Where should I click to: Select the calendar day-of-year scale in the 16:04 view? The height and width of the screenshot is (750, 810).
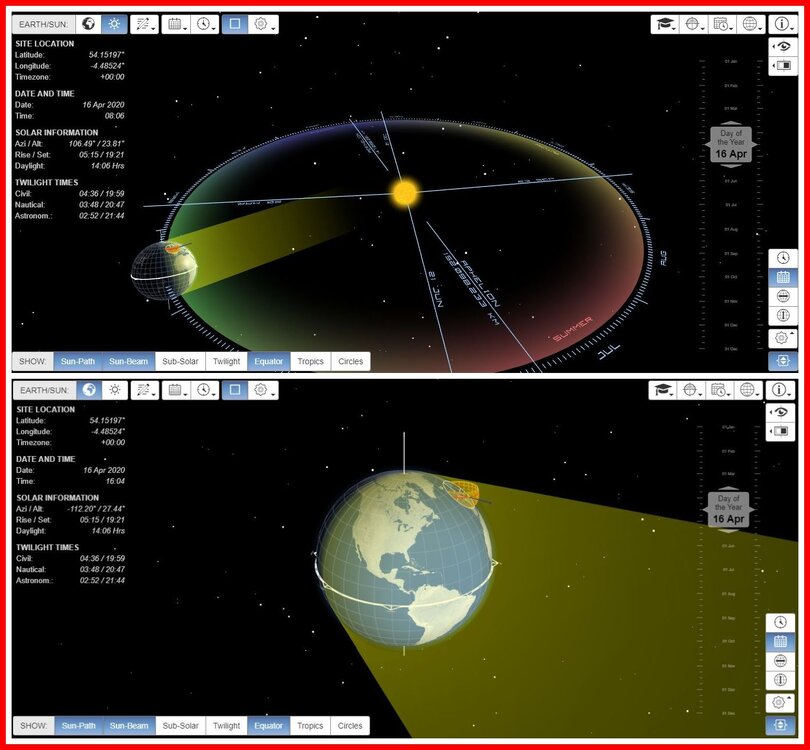781,642
